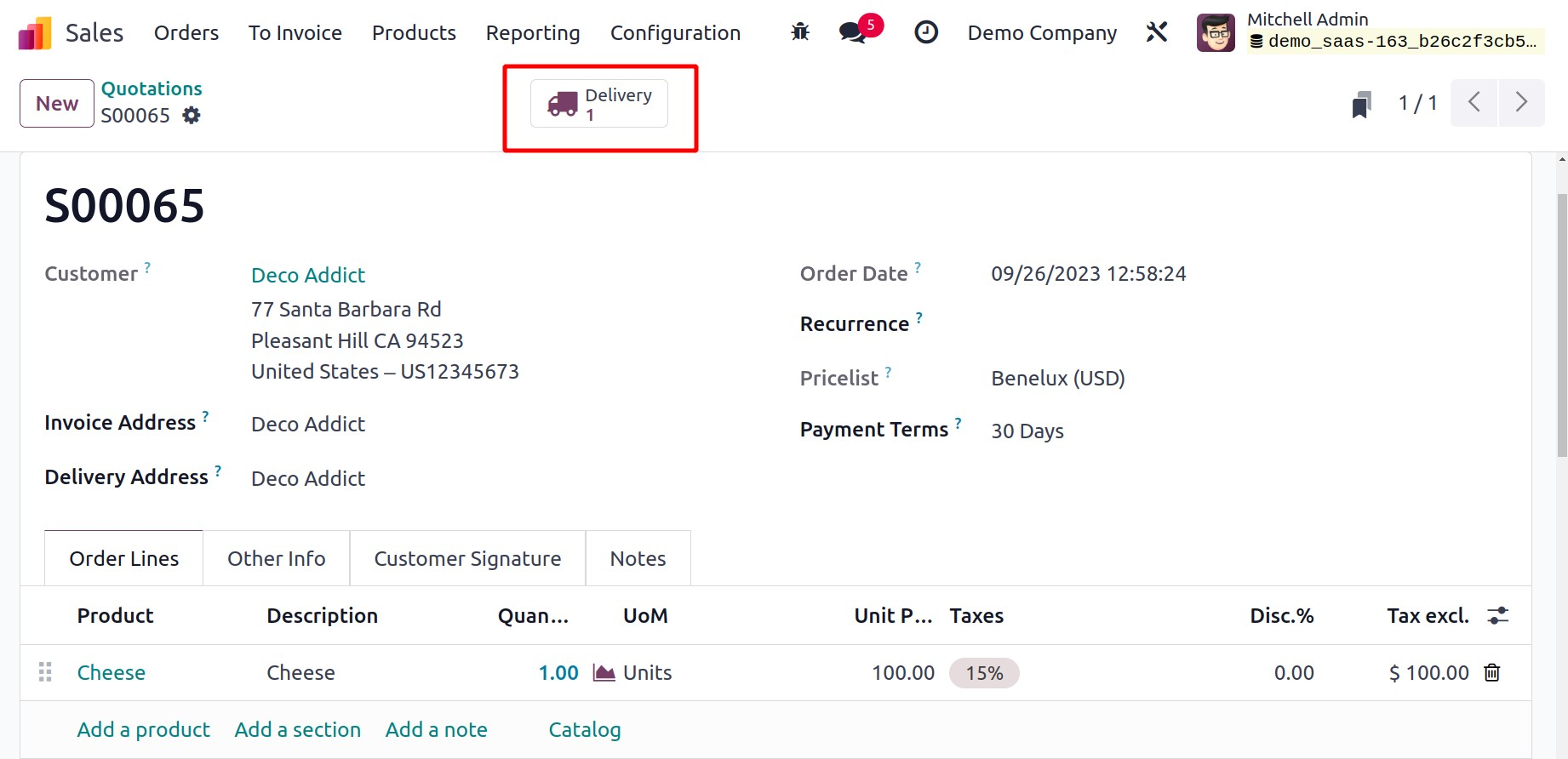Open the activities clock icon

pyautogui.click(x=925, y=32)
